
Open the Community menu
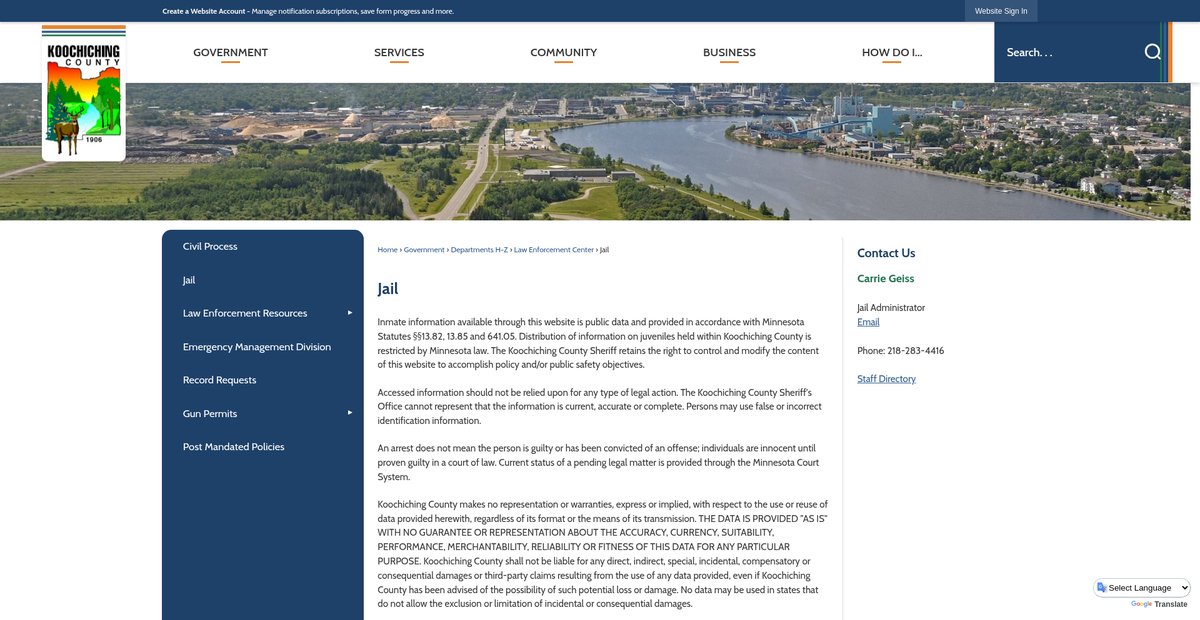(x=563, y=53)
